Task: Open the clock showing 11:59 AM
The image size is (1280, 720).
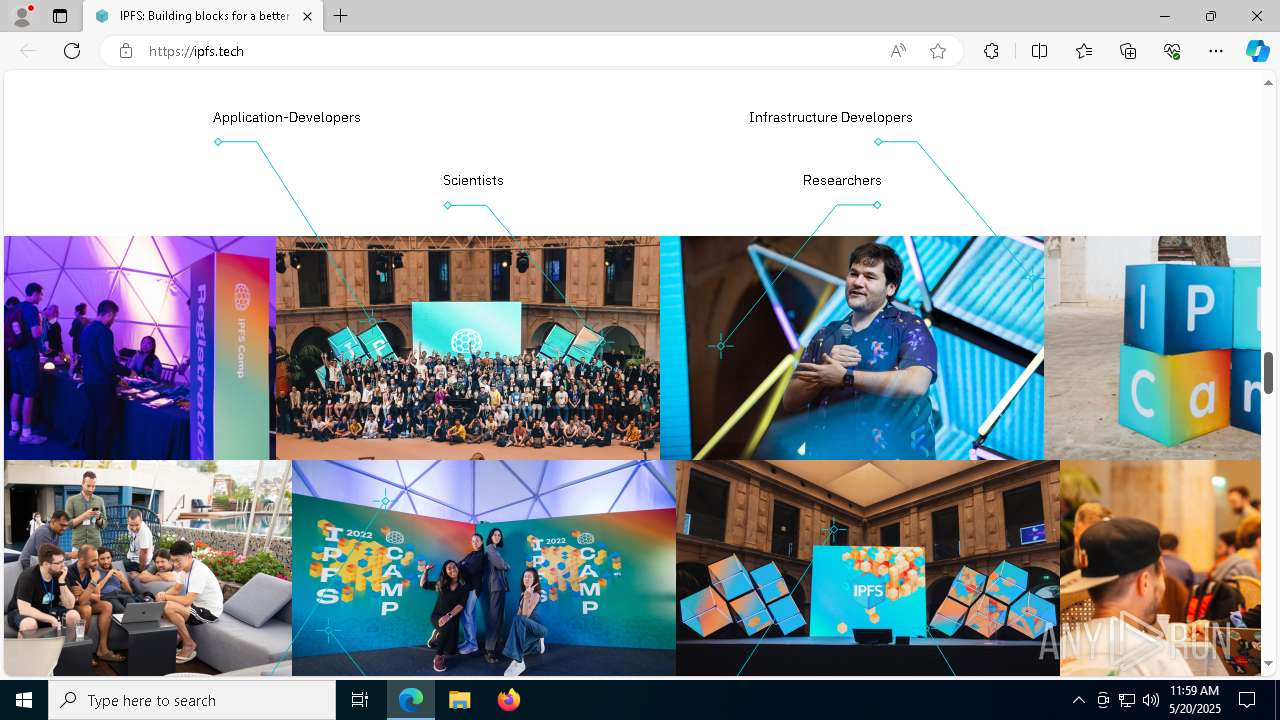Action: [x=1193, y=700]
